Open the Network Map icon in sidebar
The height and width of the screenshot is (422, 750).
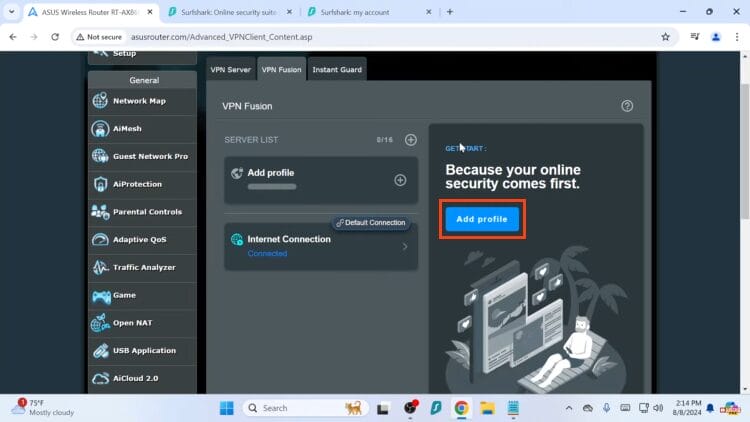point(100,101)
